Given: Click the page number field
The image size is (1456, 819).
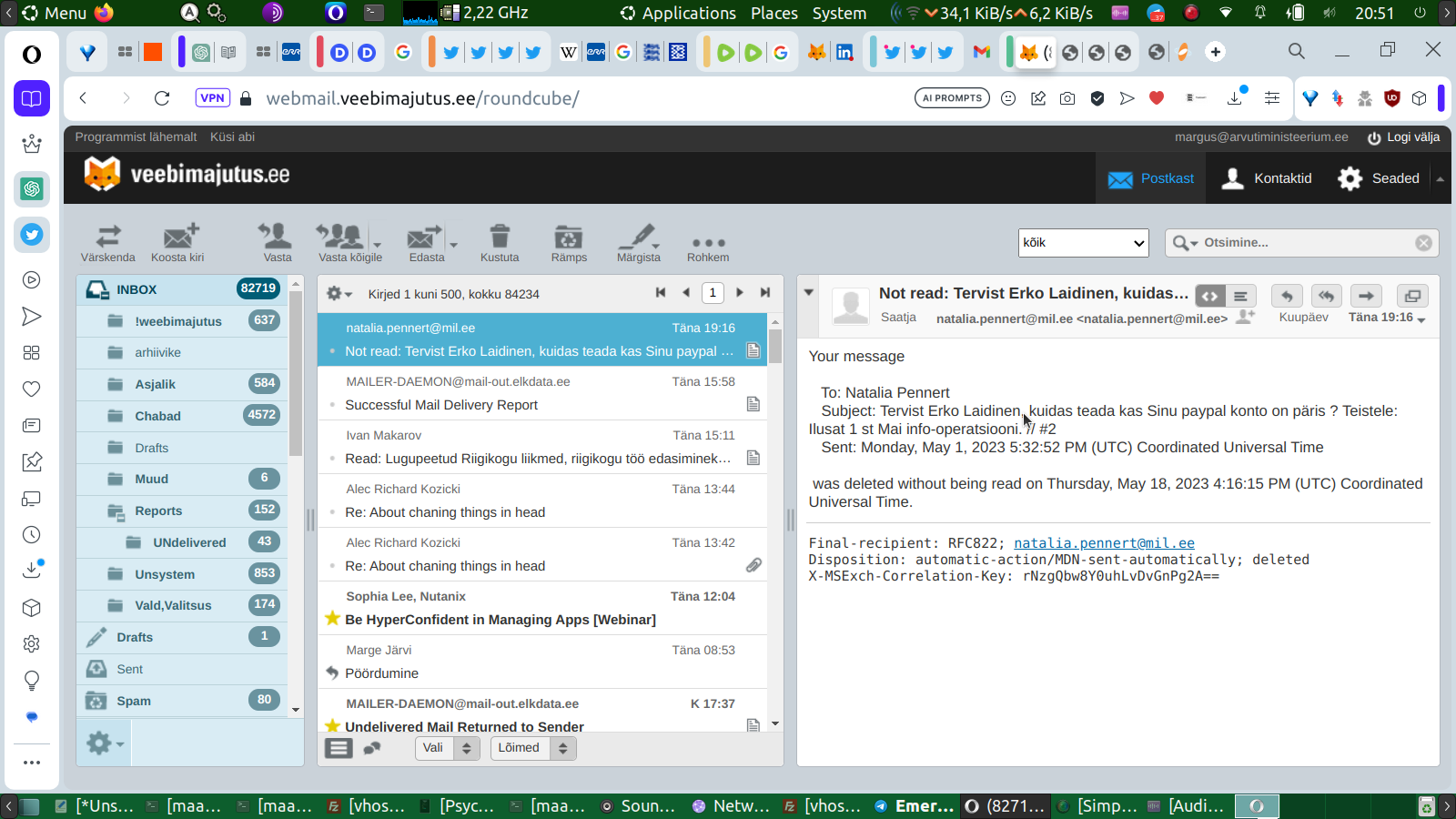Looking at the screenshot, I should point(713,293).
